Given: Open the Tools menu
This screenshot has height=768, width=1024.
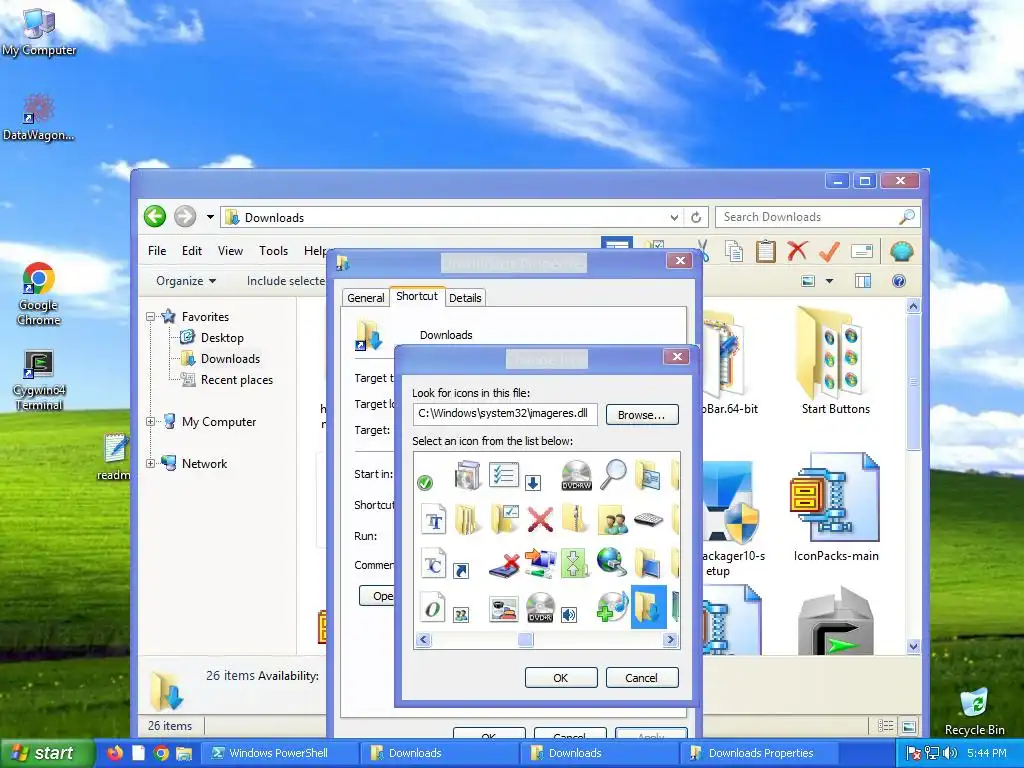Looking at the screenshot, I should [273, 251].
